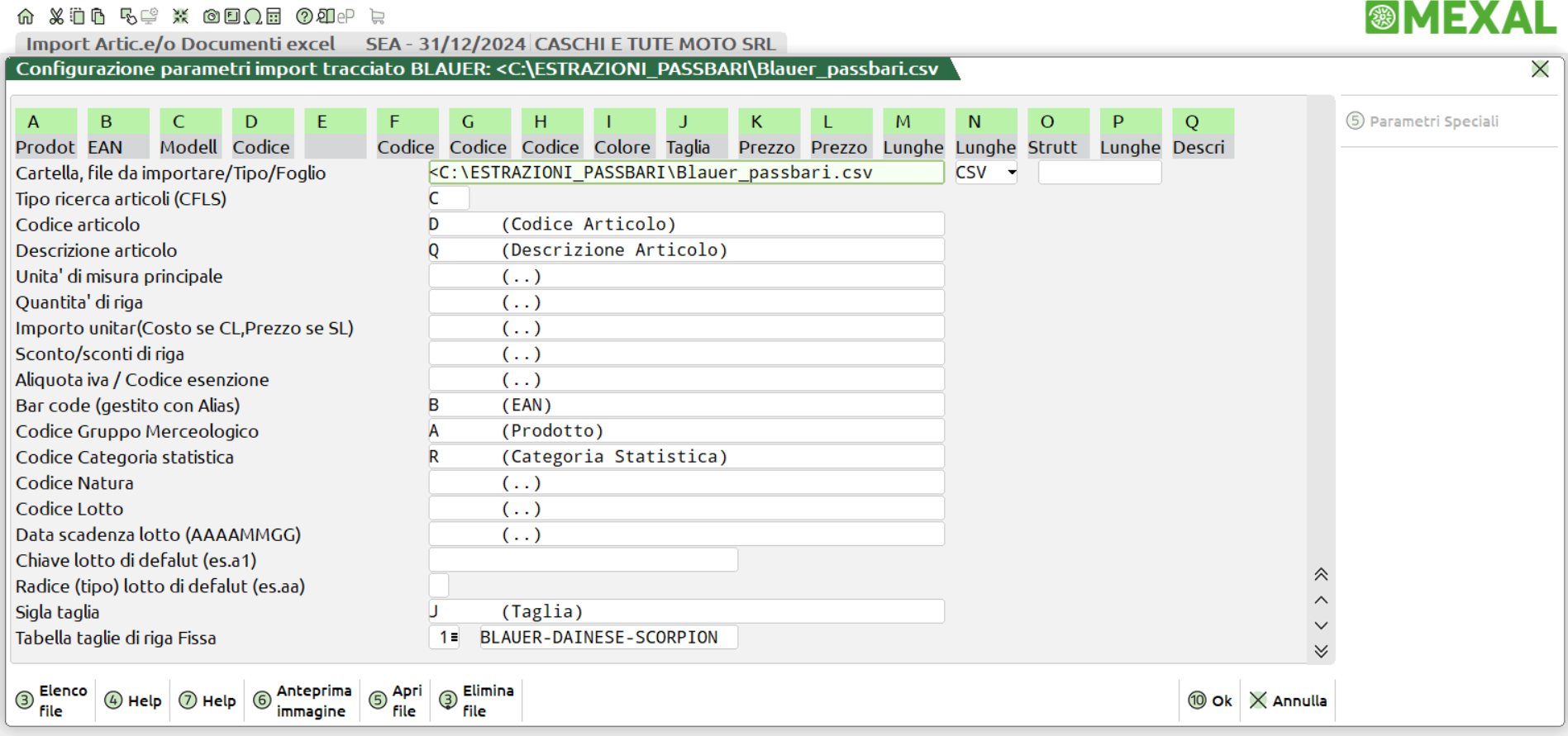The image size is (1568, 736).
Task: Jump to last page with double-down chevron
Action: tap(1321, 652)
